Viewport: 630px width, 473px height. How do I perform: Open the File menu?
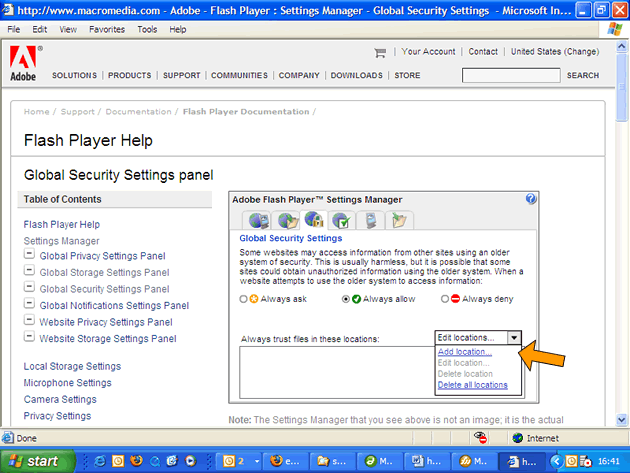point(14,29)
